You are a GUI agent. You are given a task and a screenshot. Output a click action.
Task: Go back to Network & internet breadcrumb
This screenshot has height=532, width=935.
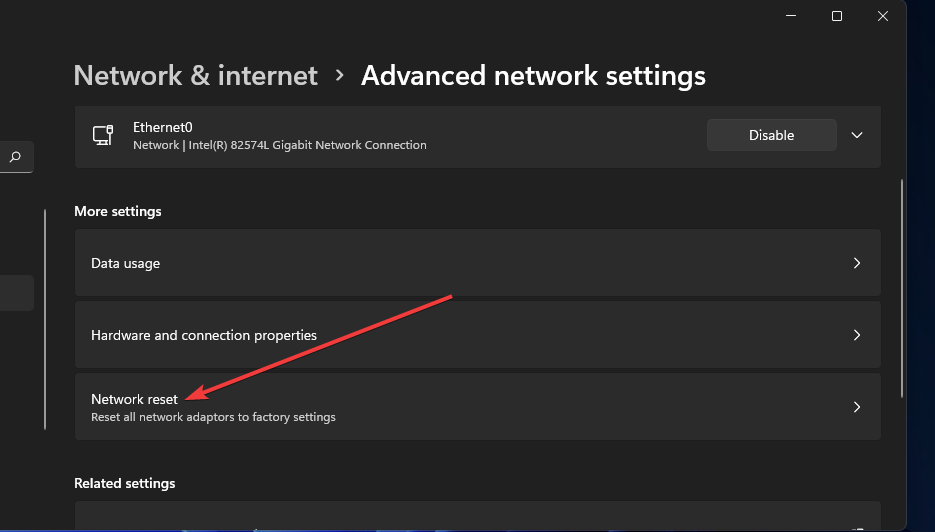click(x=196, y=76)
